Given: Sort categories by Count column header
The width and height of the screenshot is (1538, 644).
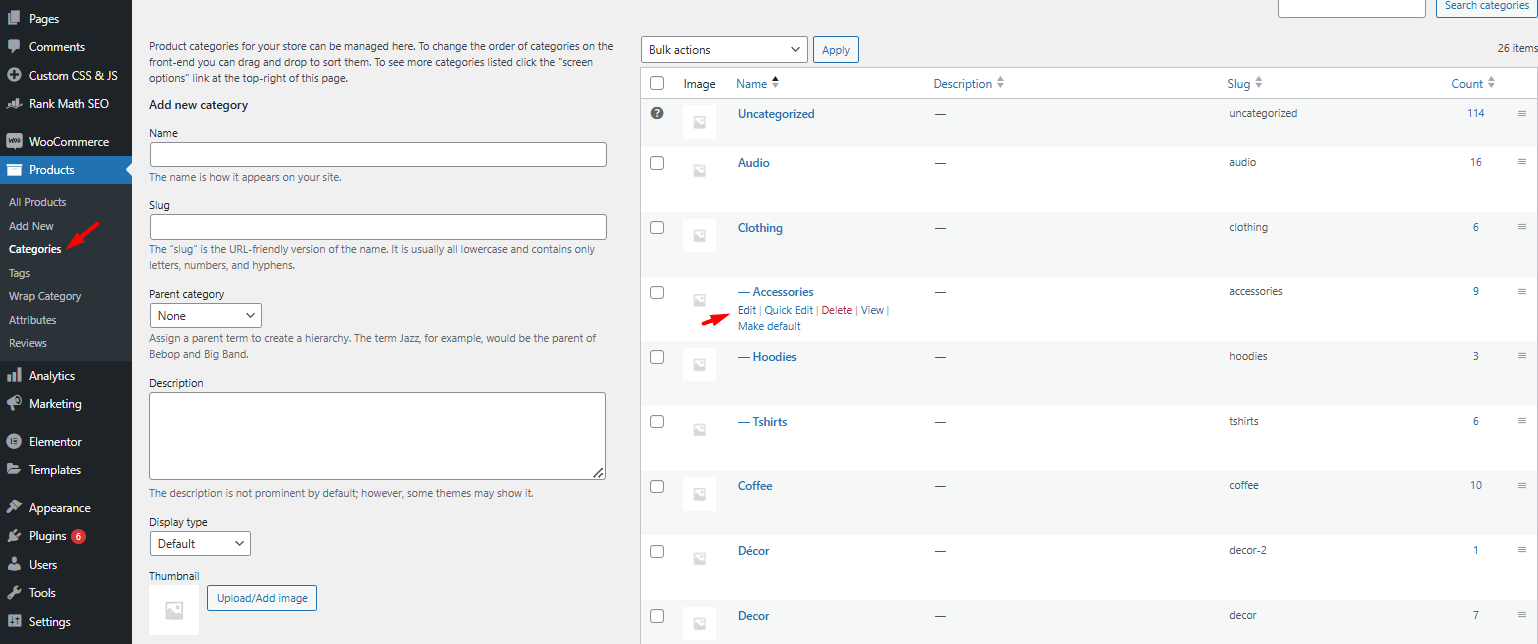Looking at the screenshot, I should point(1467,84).
